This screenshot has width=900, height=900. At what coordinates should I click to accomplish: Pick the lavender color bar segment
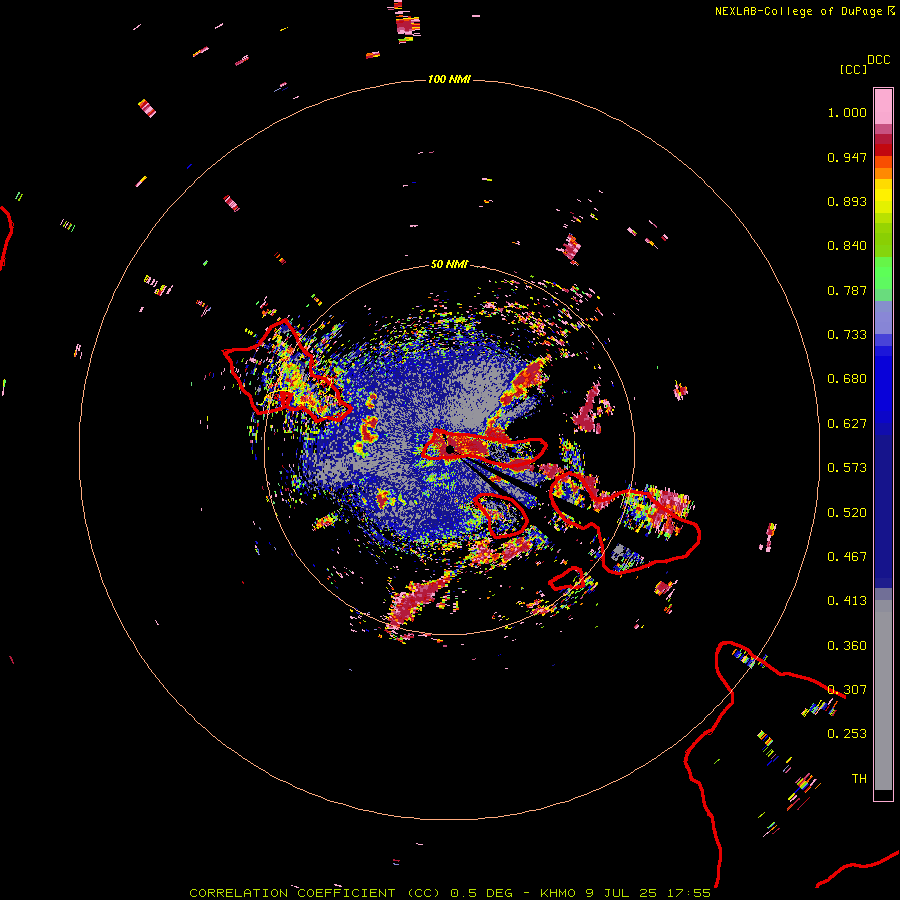coord(883,317)
